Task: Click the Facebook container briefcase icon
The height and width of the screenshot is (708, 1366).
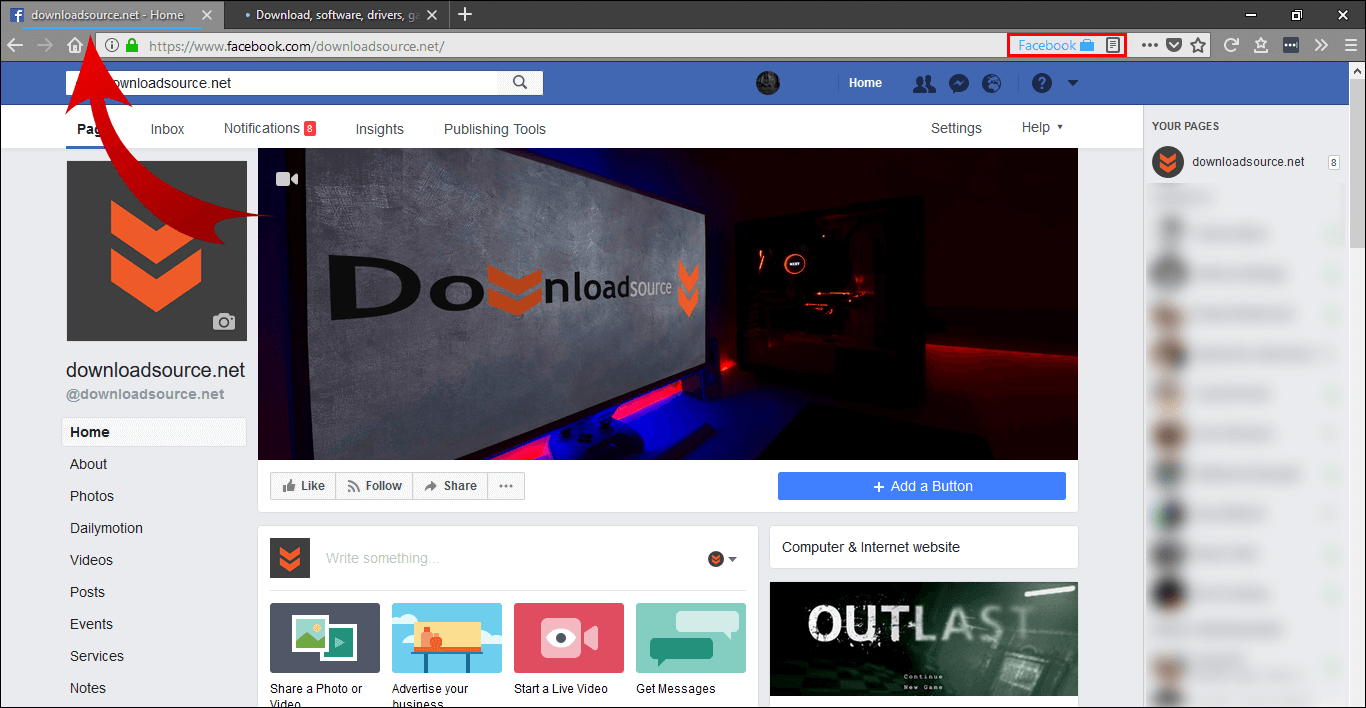Action: pyautogui.click(x=1087, y=45)
